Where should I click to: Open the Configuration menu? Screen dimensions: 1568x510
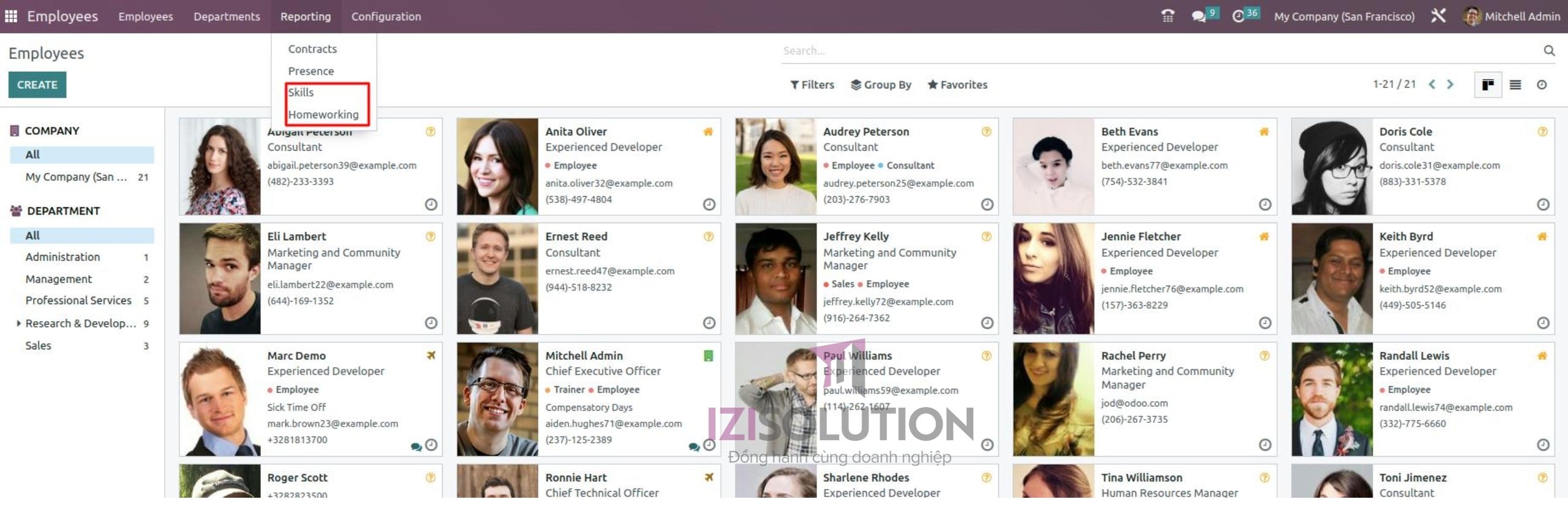point(386,17)
